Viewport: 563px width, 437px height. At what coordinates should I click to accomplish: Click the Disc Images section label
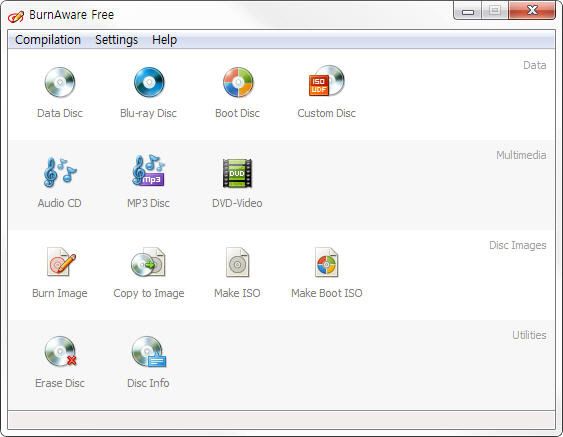pos(517,245)
